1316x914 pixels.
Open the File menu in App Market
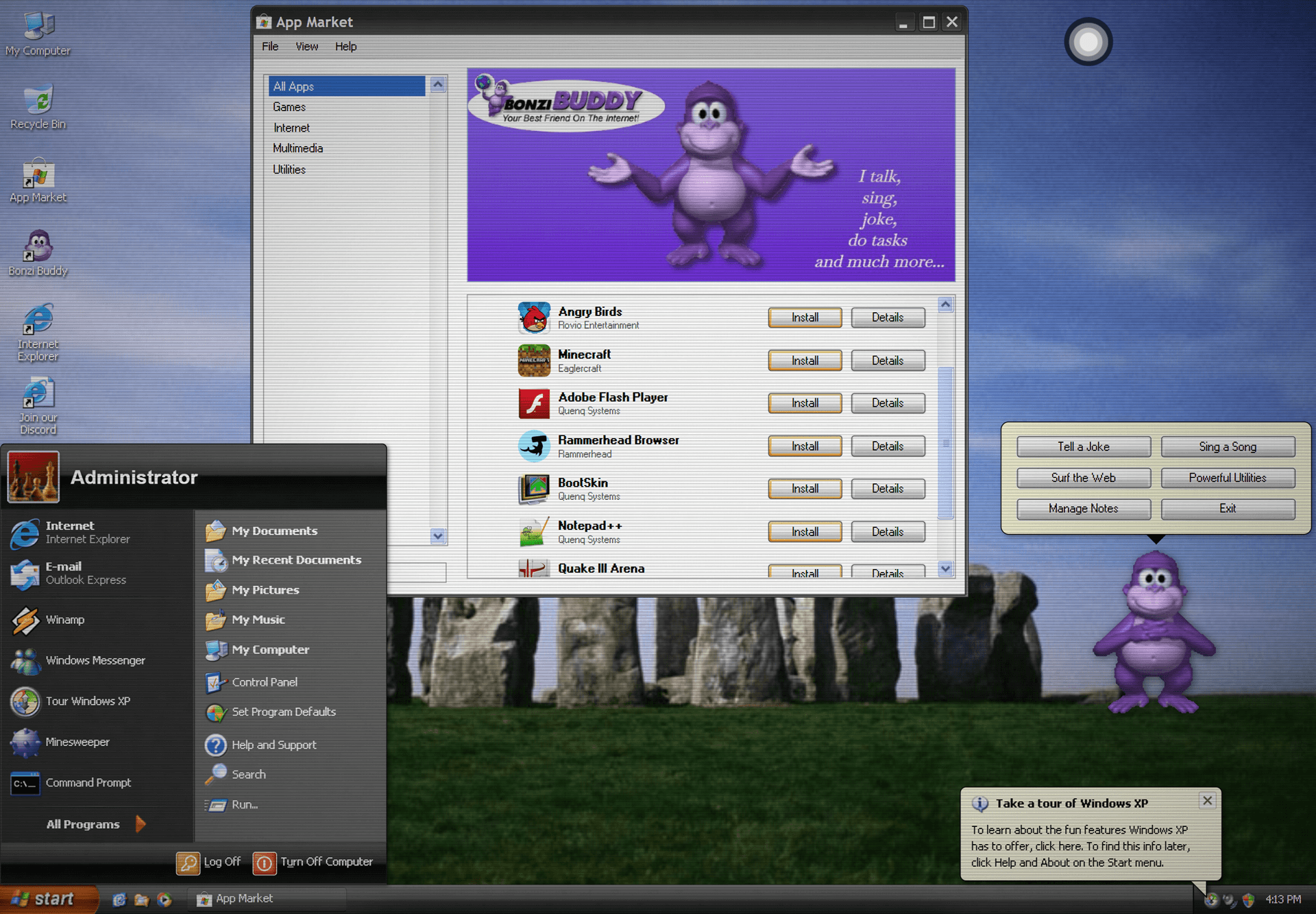click(269, 46)
